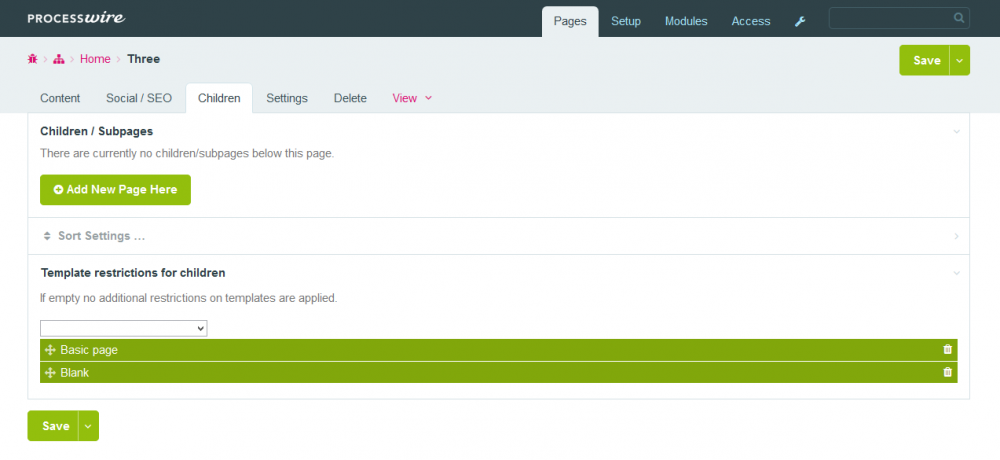
Task: Delete the Basic page template restriction
Action: click(x=947, y=350)
